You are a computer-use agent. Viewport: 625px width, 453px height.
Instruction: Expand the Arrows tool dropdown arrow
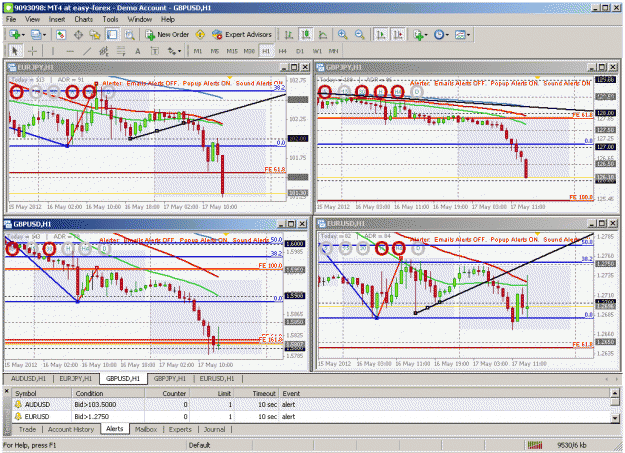pos(179,51)
